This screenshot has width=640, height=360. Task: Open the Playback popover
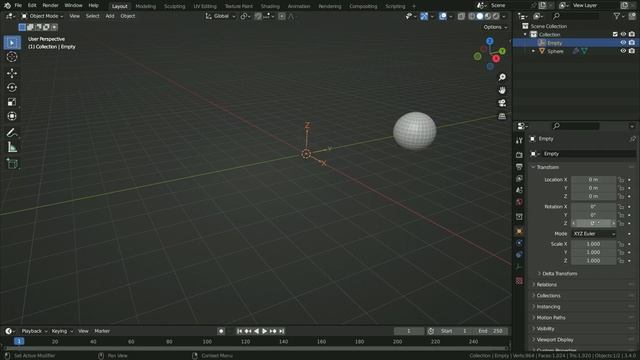click(34, 331)
